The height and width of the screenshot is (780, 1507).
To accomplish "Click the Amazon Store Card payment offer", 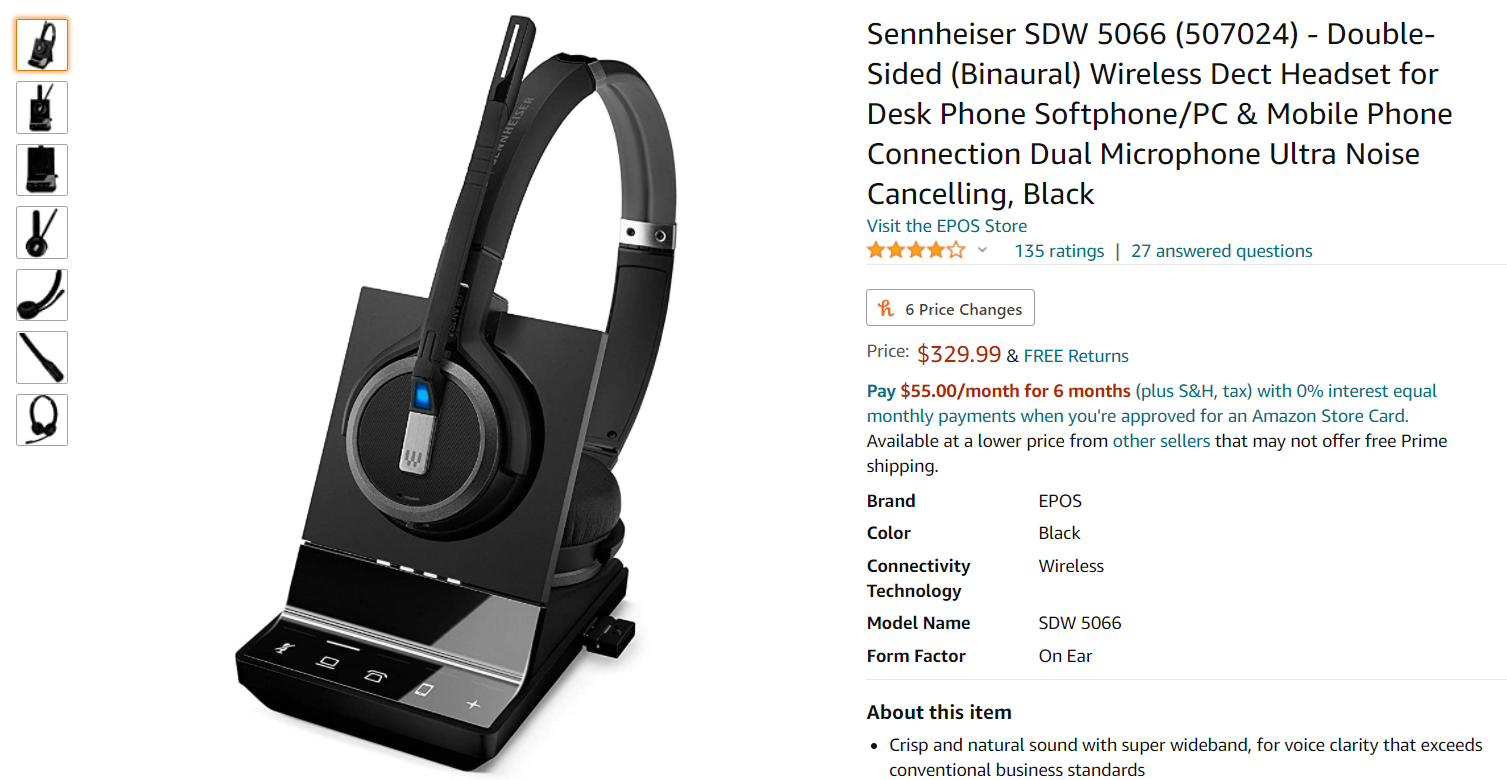I will pos(1152,403).
